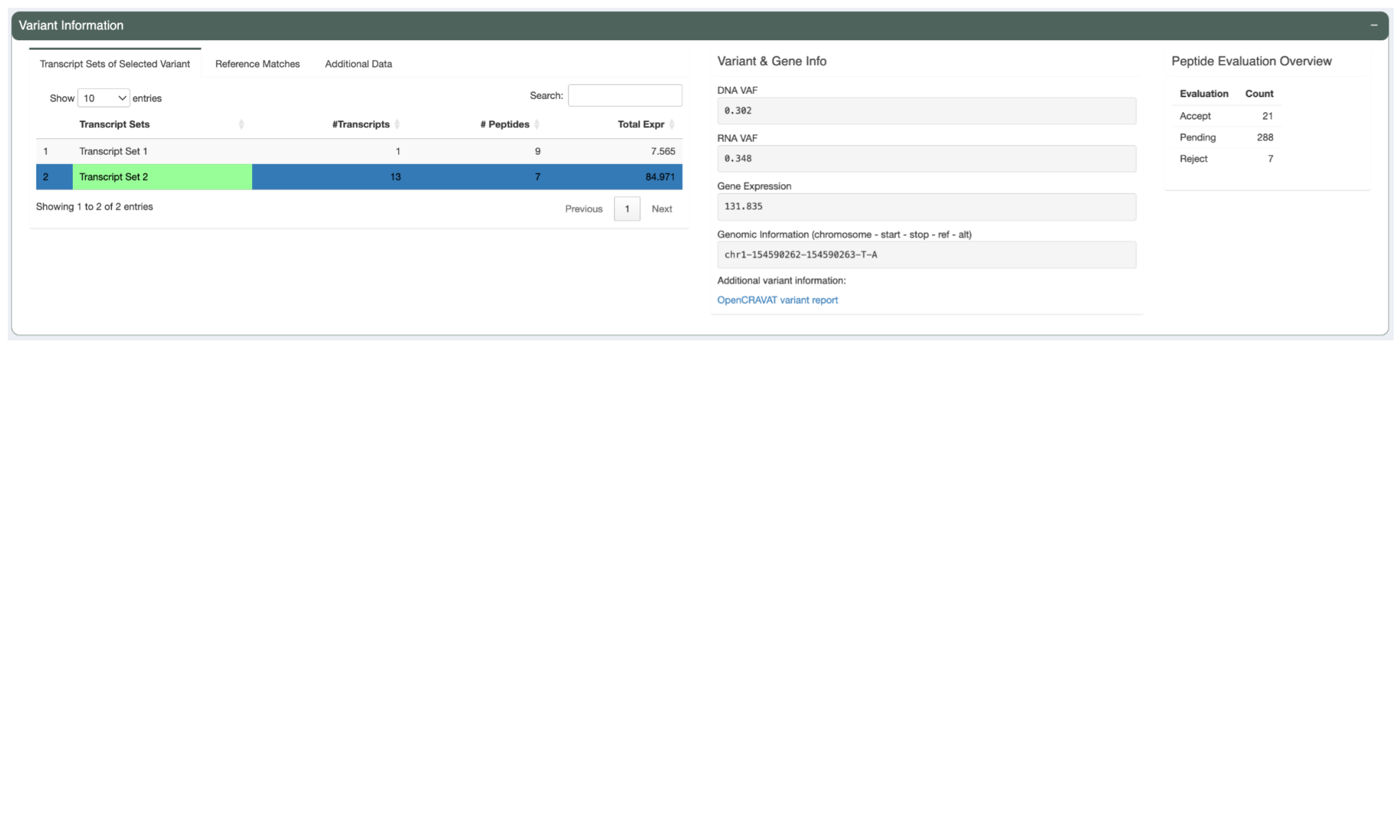Viewport: 1400px width, 840px height.
Task: Collapse the Variant Information panel
Action: click(1374, 25)
